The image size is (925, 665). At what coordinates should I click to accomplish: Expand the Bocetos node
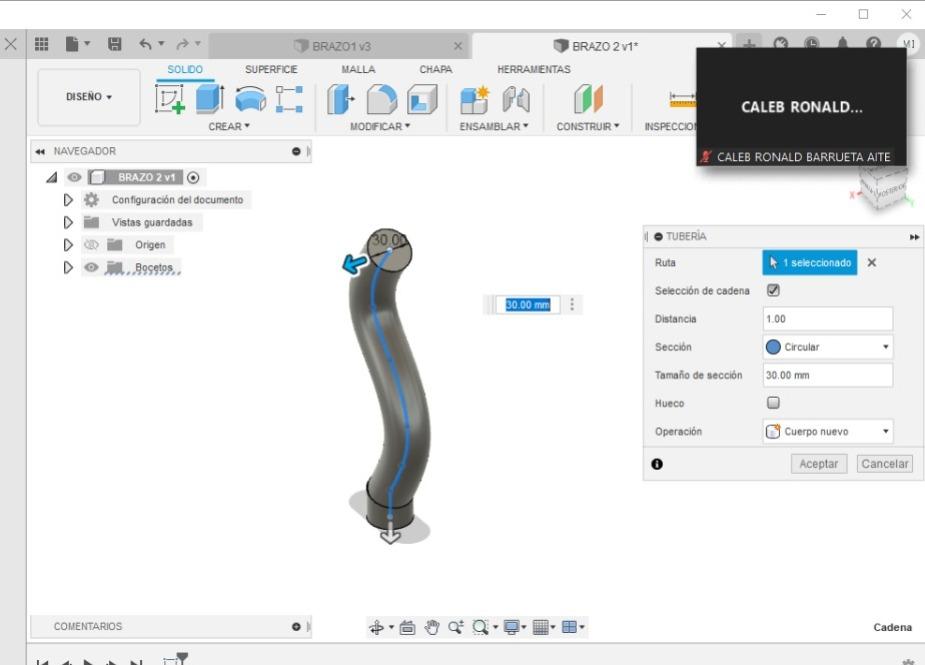click(68, 267)
